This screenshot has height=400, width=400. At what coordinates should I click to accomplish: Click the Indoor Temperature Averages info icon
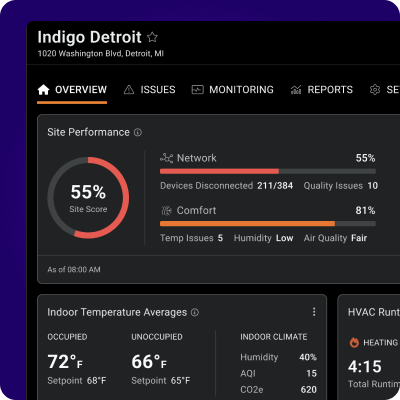click(195, 312)
